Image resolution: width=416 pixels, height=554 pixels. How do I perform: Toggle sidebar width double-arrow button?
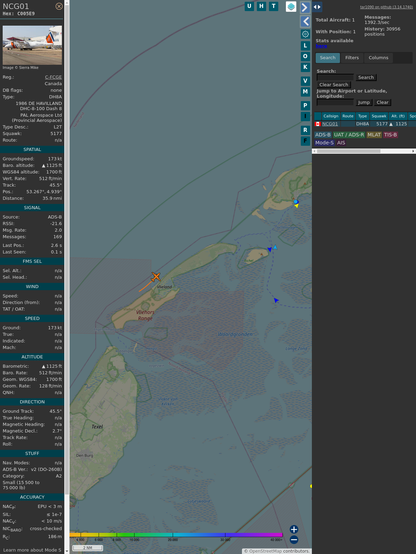[x=317, y=7]
